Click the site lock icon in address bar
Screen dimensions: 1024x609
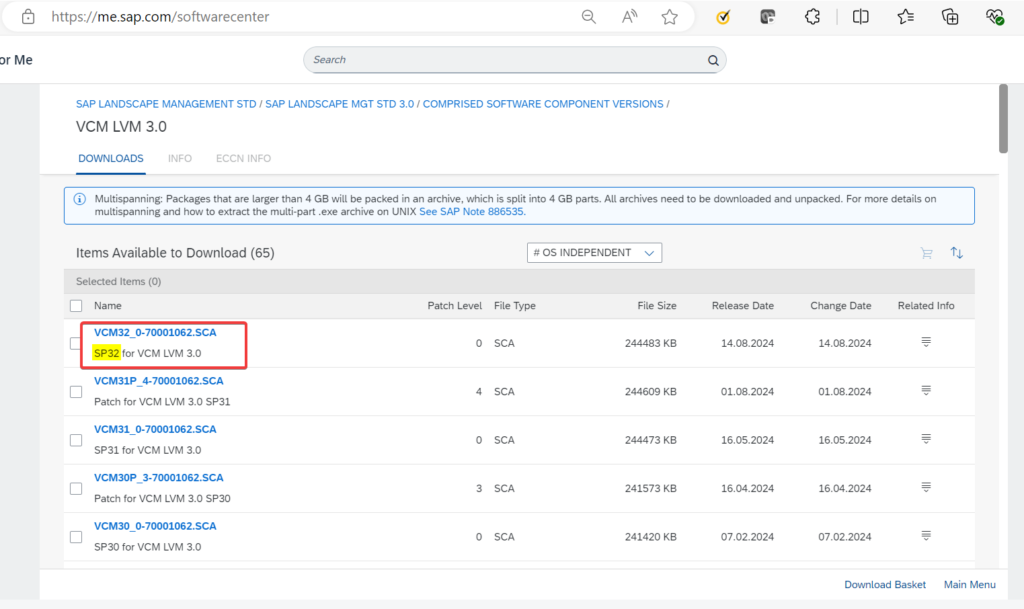click(28, 17)
